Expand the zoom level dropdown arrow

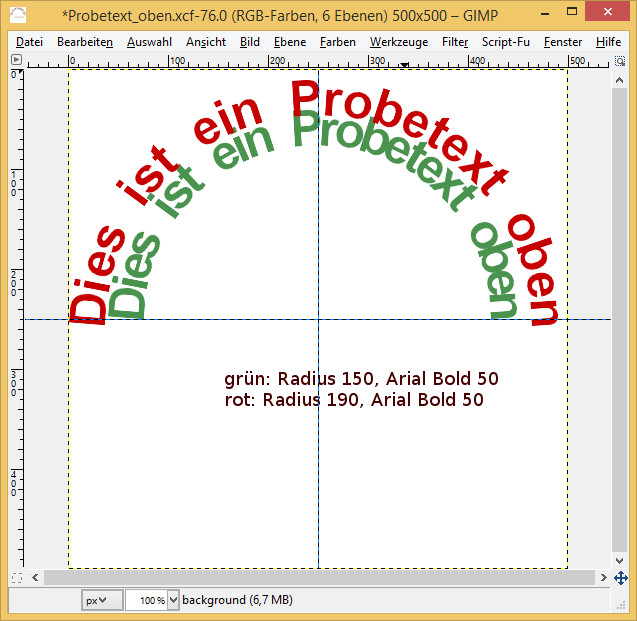(173, 600)
